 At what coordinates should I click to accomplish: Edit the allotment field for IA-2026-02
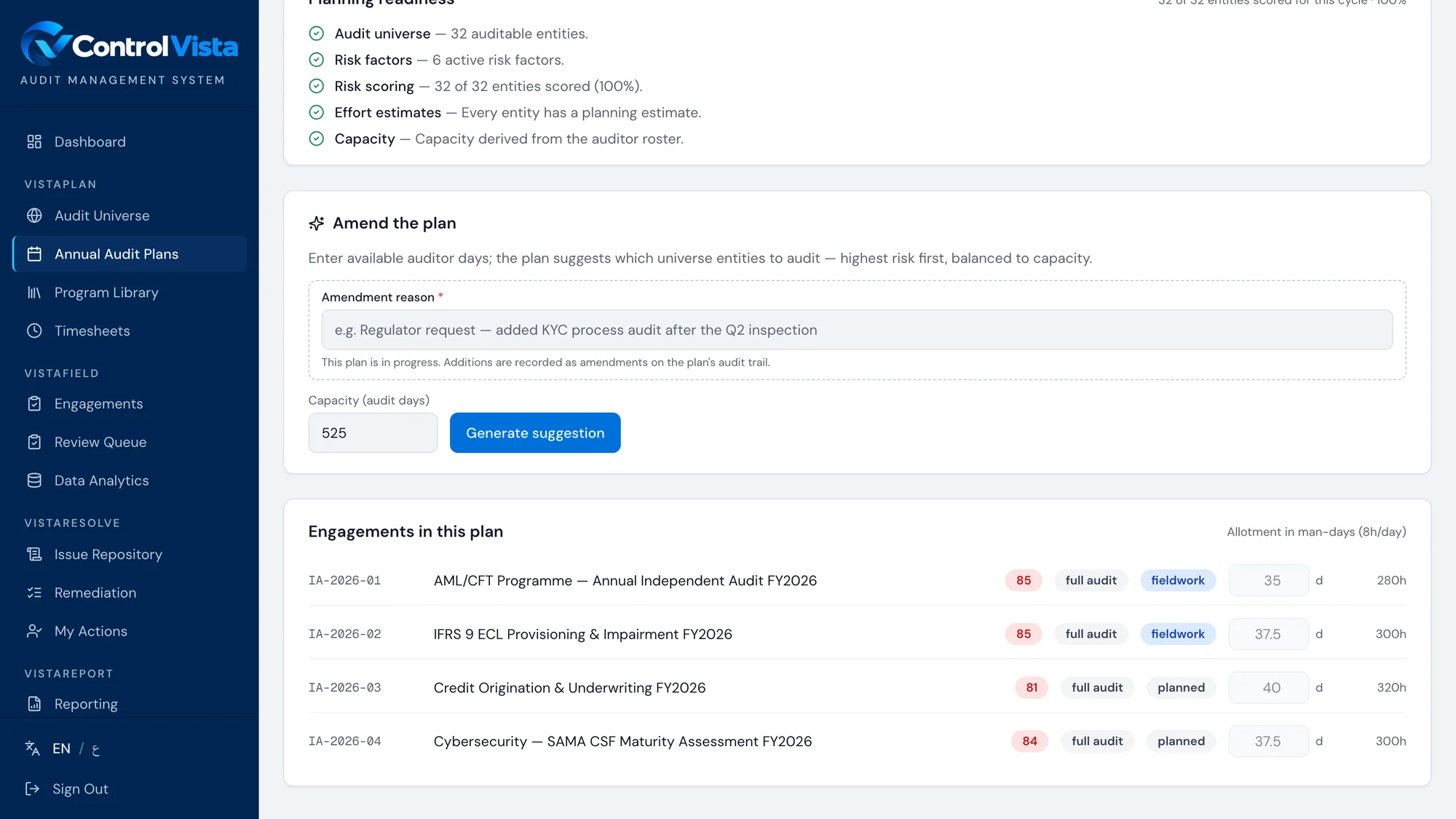click(x=1268, y=634)
